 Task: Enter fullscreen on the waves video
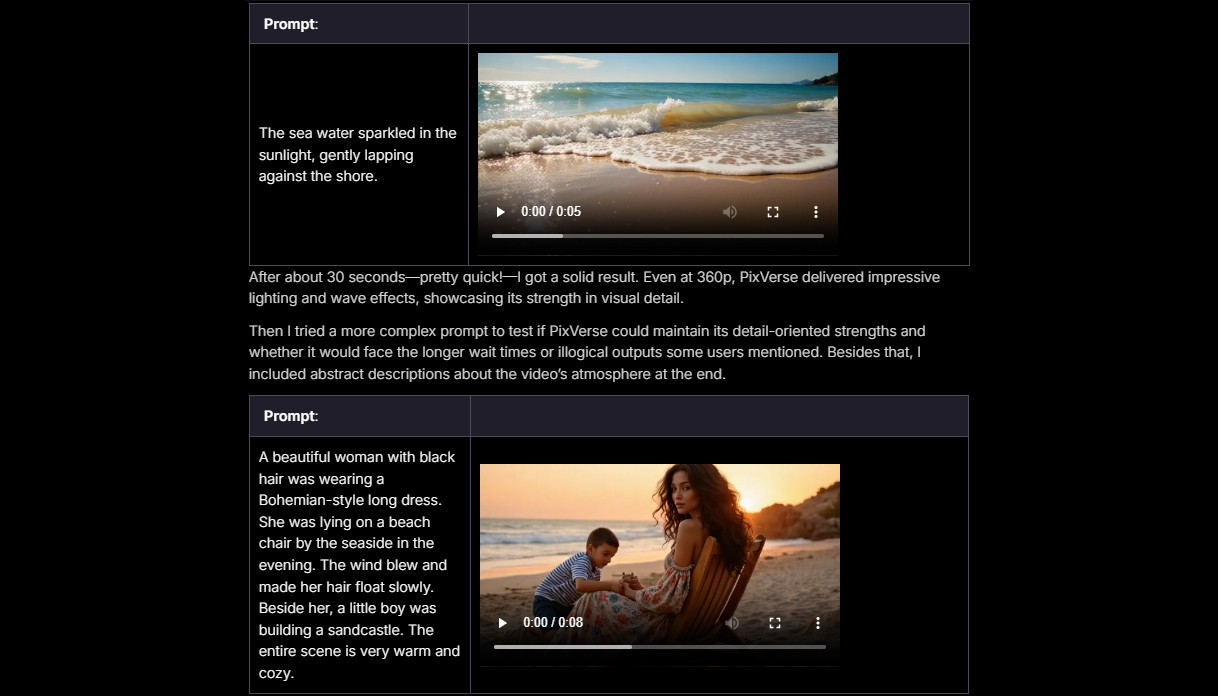[x=773, y=212]
